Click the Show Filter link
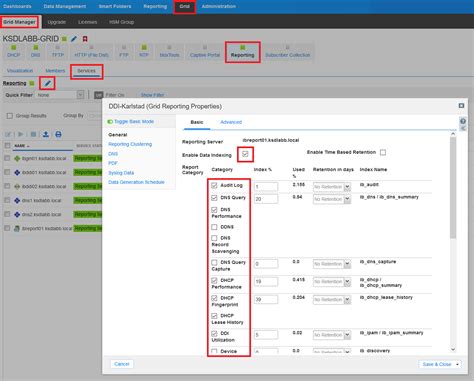This screenshot has height=381, width=474. (152, 95)
